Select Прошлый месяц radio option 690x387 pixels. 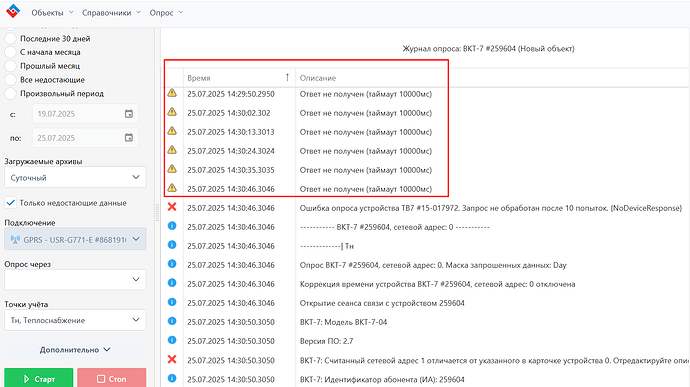point(10,66)
